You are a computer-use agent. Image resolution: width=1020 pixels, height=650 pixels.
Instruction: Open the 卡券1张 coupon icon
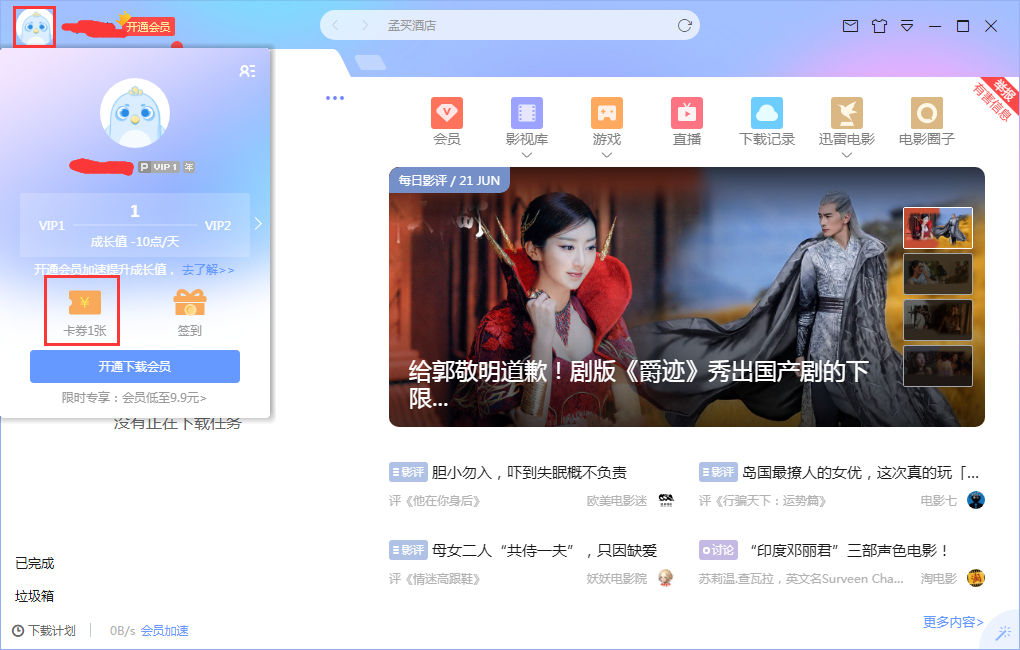(85, 311)
